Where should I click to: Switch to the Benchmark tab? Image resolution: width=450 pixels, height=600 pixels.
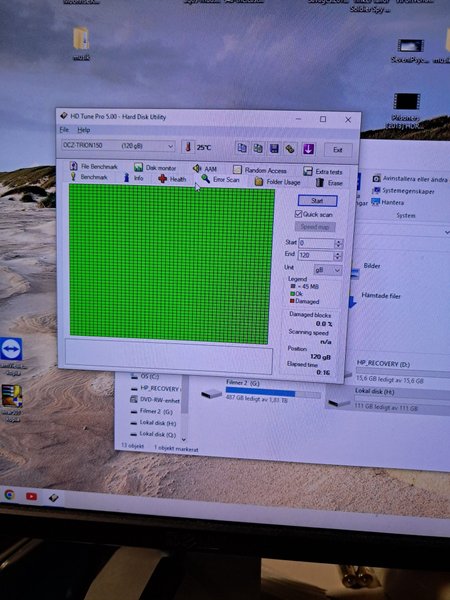pyautogui.click(x=89, y=177)
